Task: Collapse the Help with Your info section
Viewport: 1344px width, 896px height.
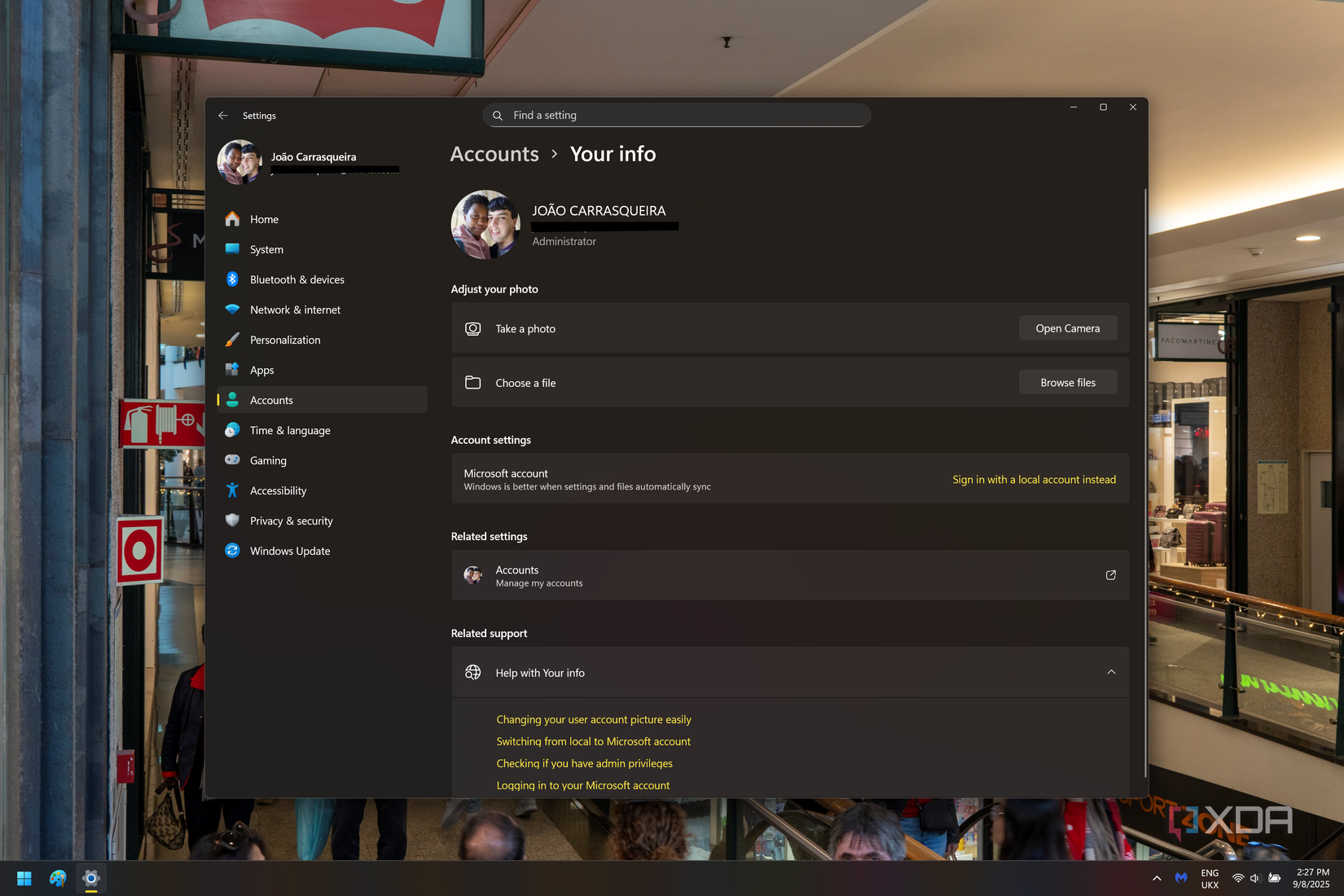Action: coord(1111,672)
